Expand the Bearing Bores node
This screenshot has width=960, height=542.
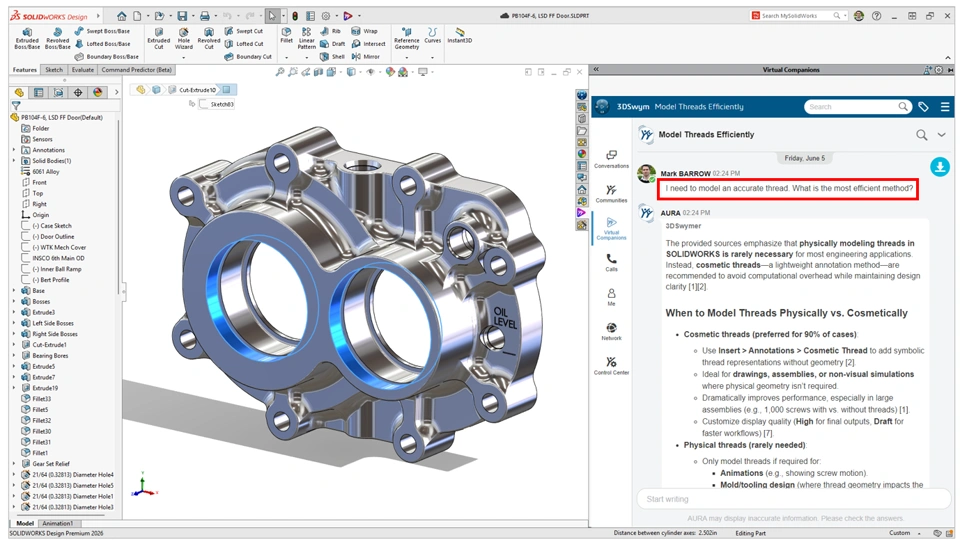tap(14, 355)
